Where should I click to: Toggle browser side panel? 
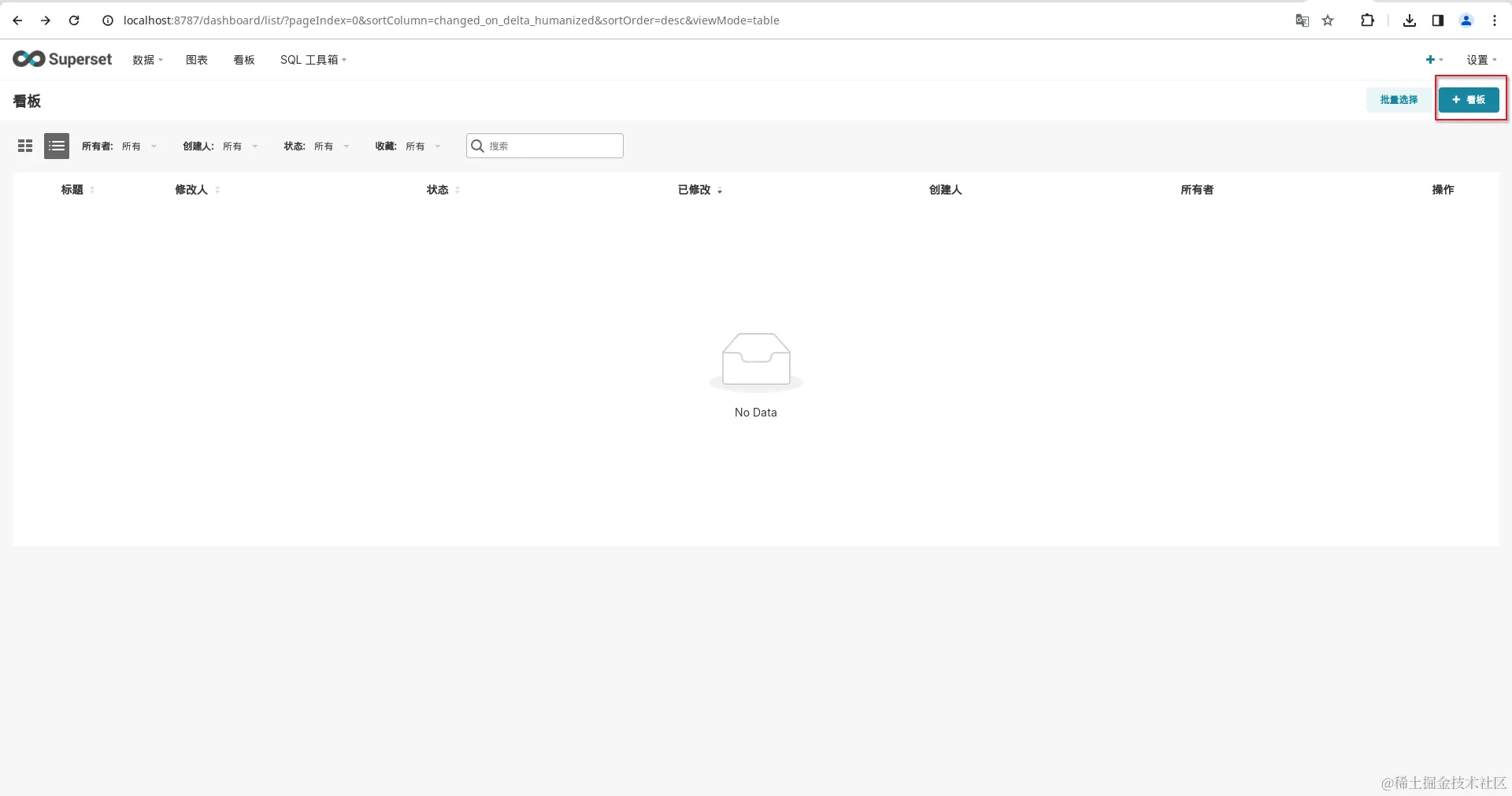[x=1438, y=20]
